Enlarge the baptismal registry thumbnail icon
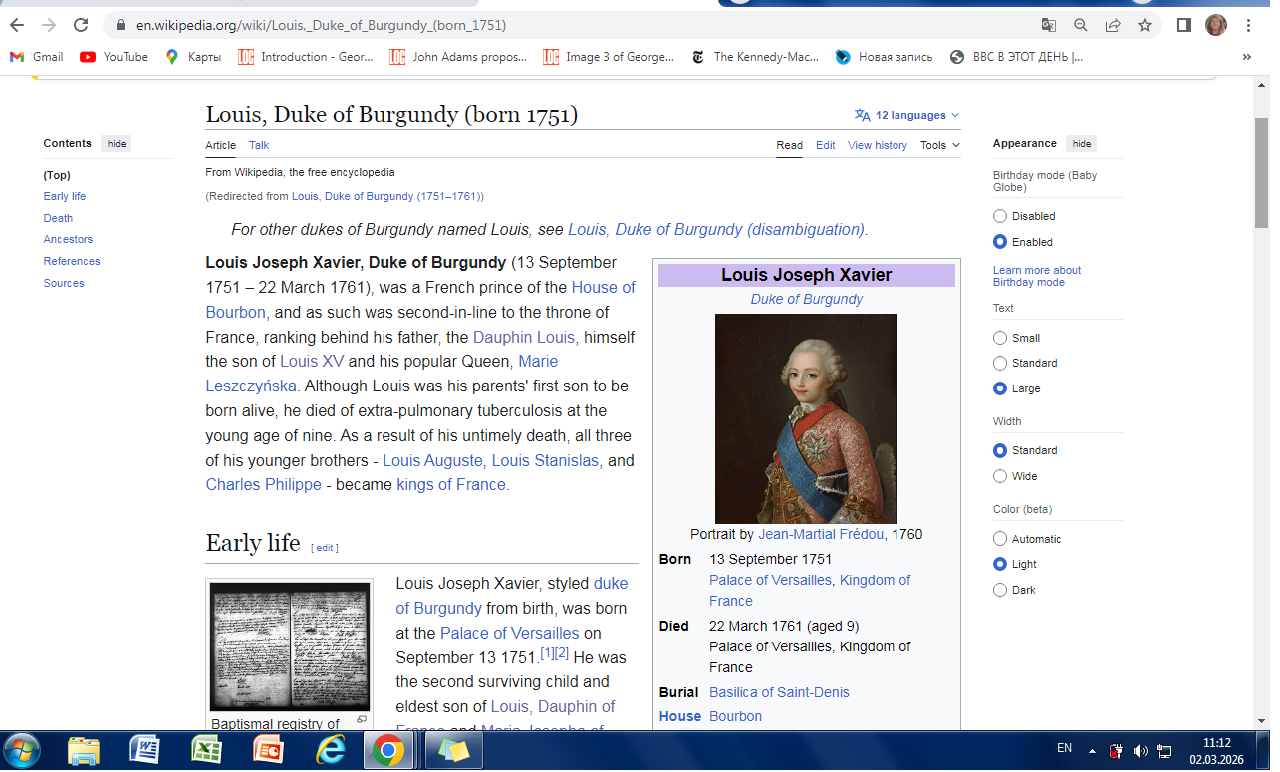1280x772 pixels. tap(361, 719)
